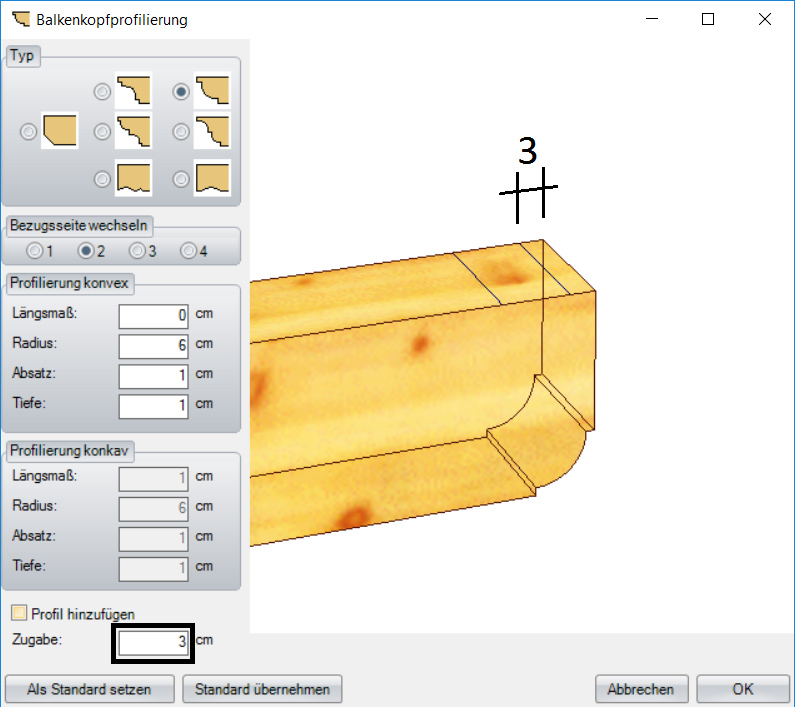Focus the konvex Tiefe input field
This screenshot has height=707, width=796.
click(153, 407)
